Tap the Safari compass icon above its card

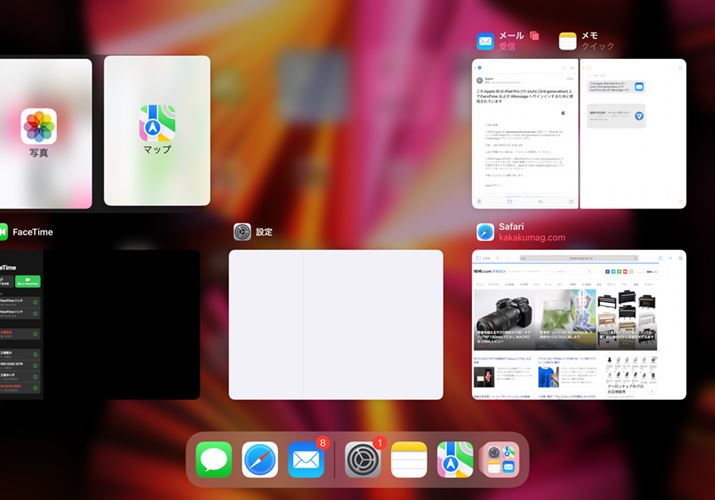[485, 232]
